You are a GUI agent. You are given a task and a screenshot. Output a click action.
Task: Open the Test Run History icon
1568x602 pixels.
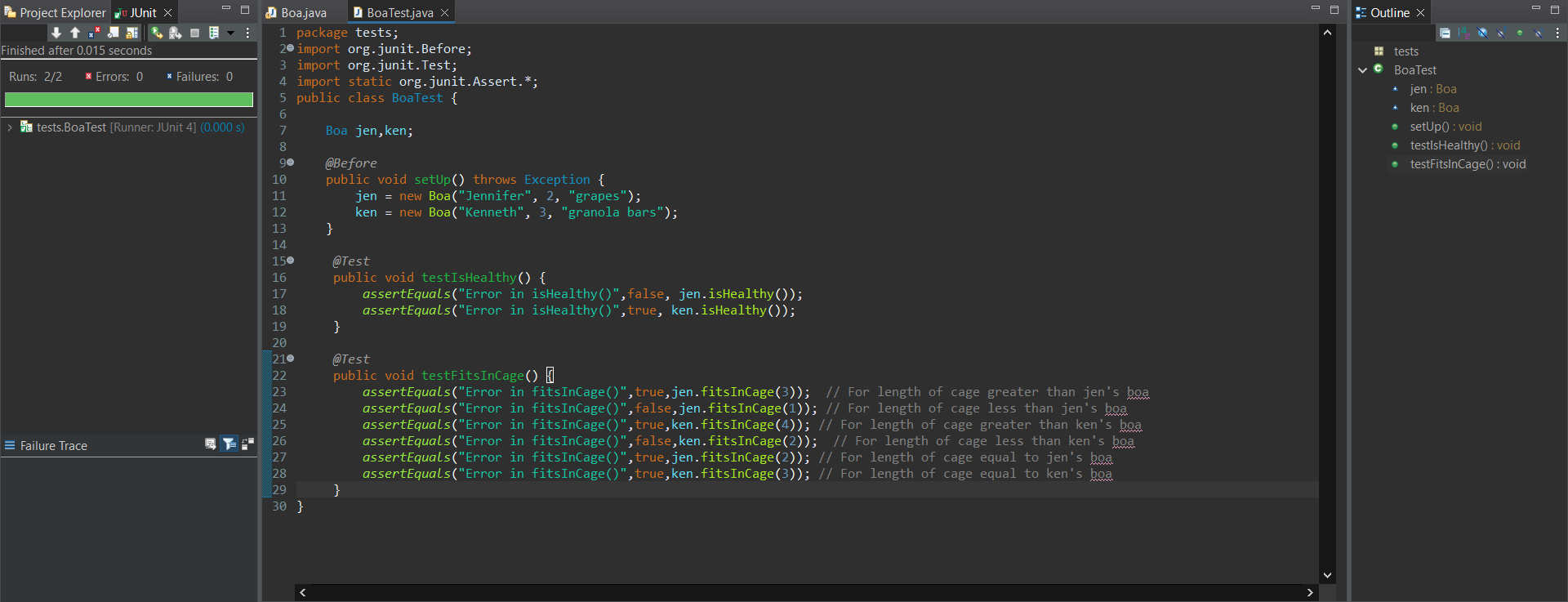pos(214,33)
